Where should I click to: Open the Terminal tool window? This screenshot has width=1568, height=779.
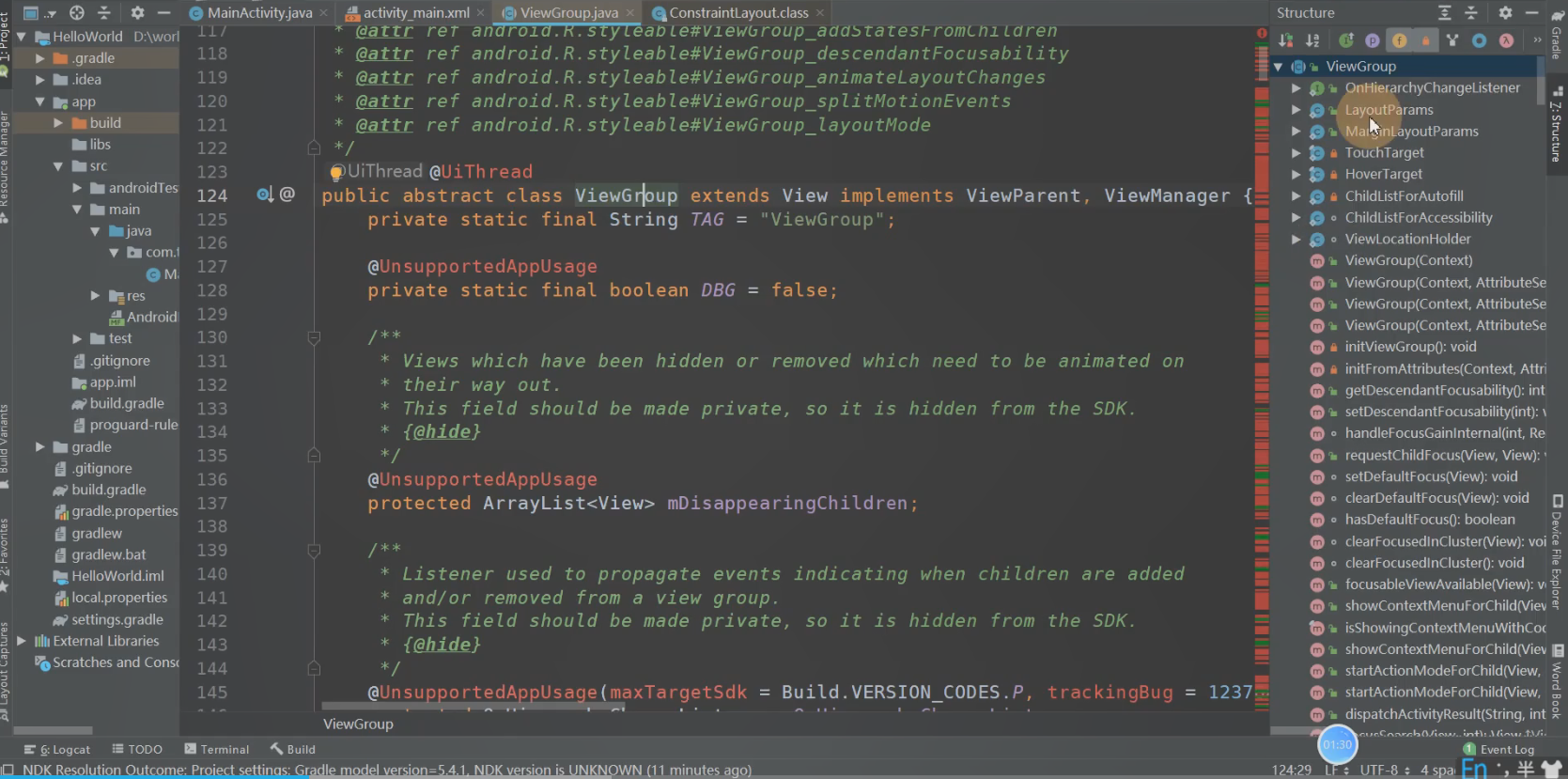(x=217, y=749)
